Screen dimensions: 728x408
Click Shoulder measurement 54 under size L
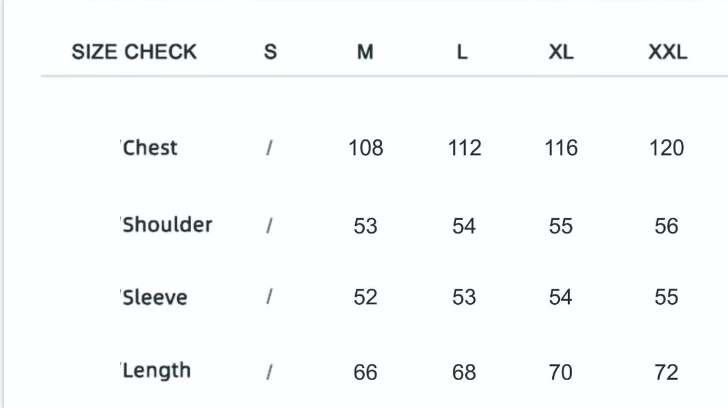(464, 227)
